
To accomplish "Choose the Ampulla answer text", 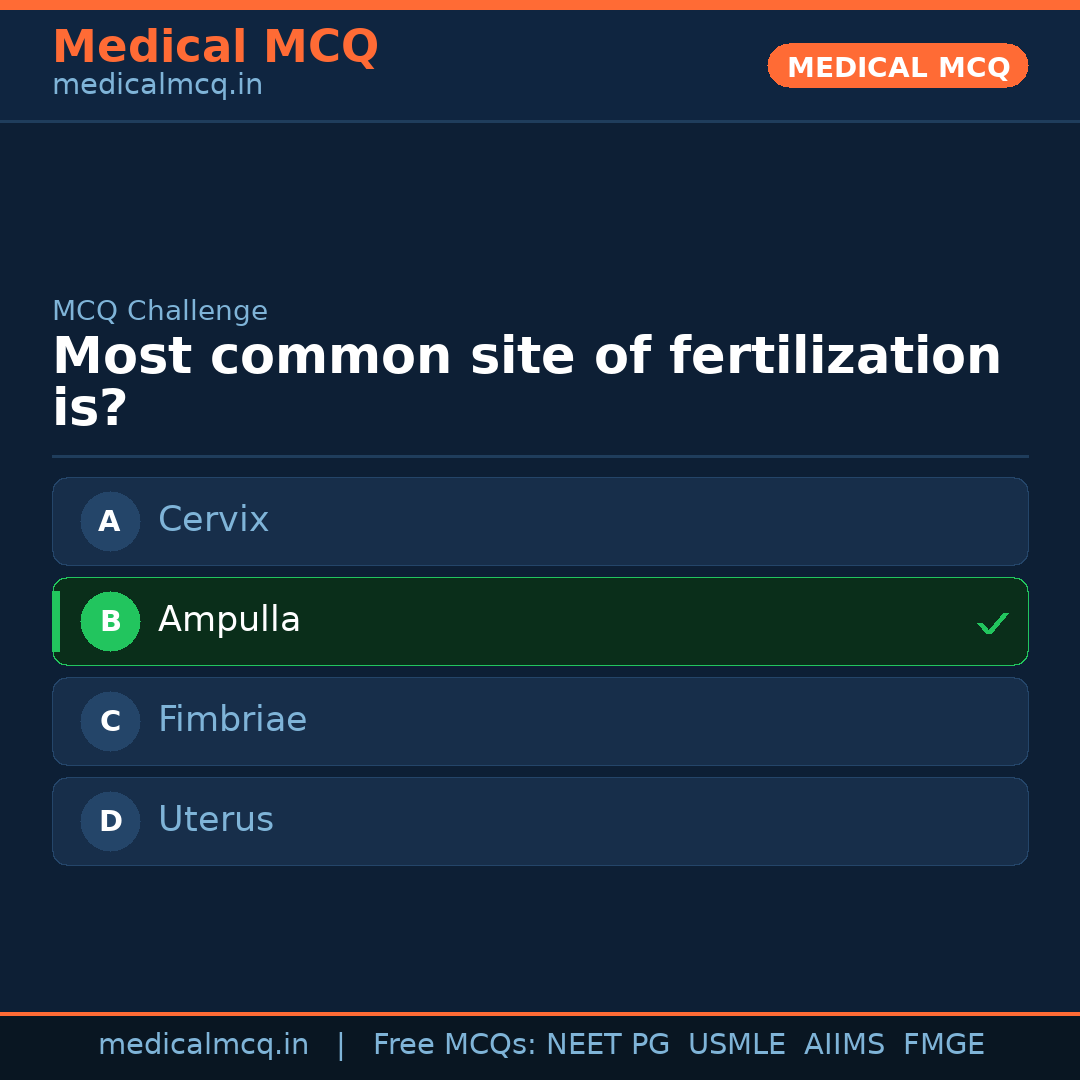I will coord(229,620).
